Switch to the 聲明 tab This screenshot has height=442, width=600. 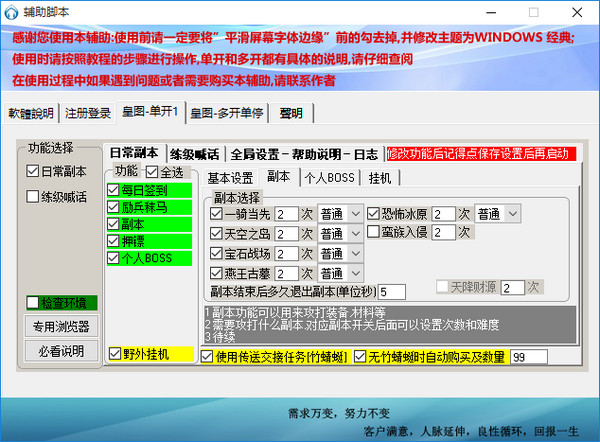(291, 113)
